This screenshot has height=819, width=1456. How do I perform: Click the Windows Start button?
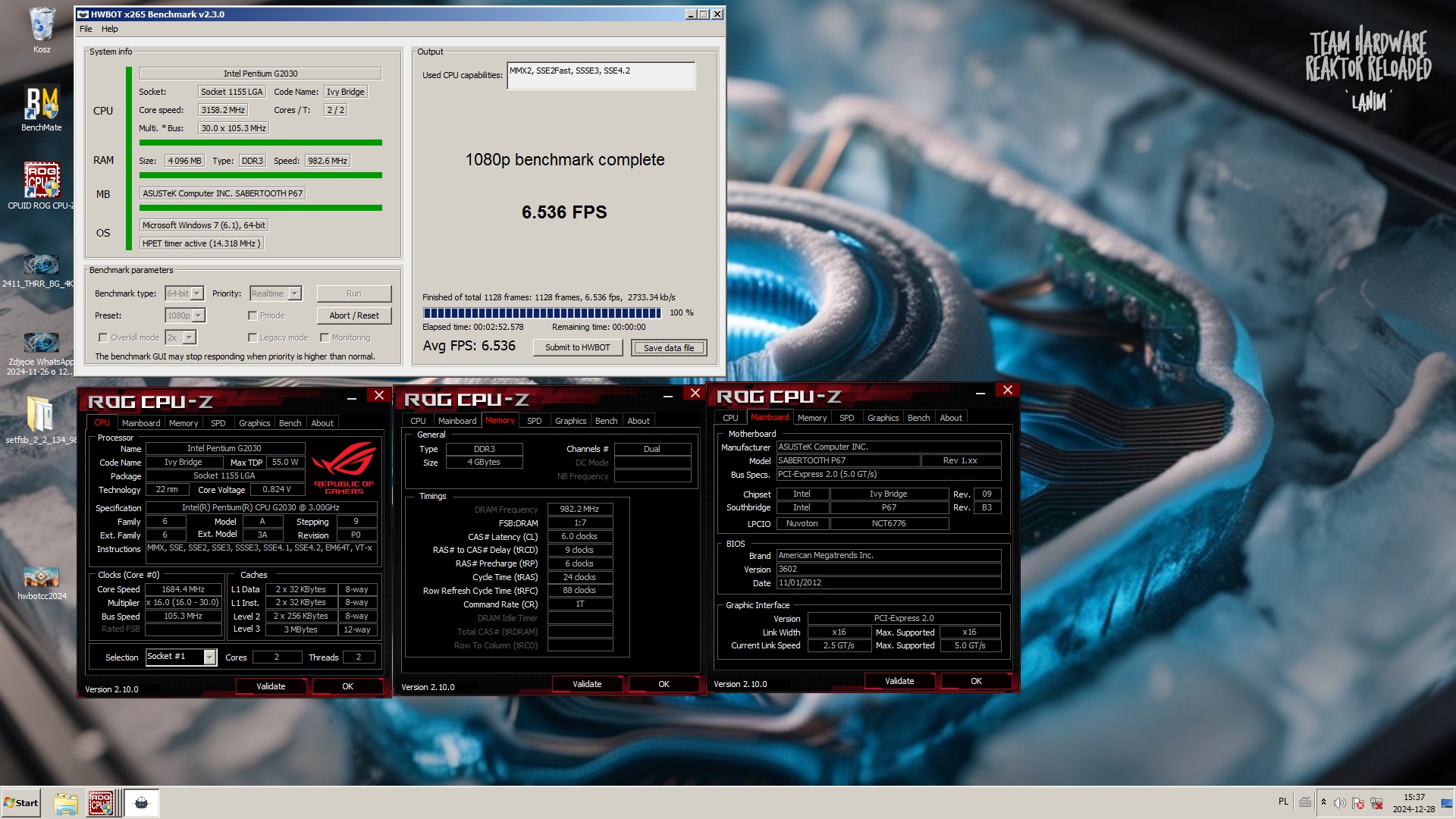click(21, 803)
